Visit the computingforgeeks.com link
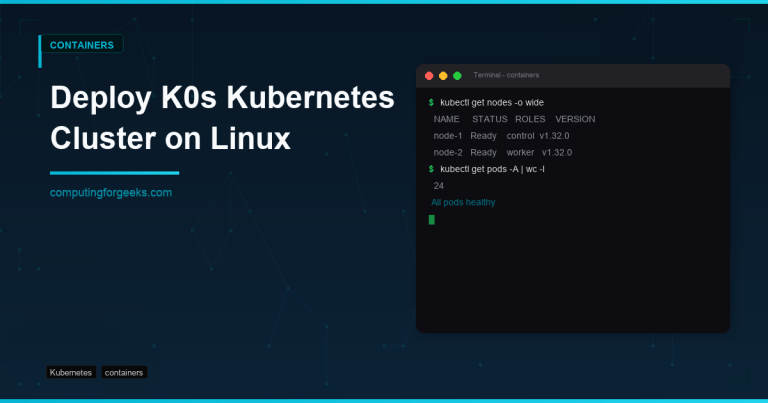This screenshot has width=768, height=403. tap(111, 192)
